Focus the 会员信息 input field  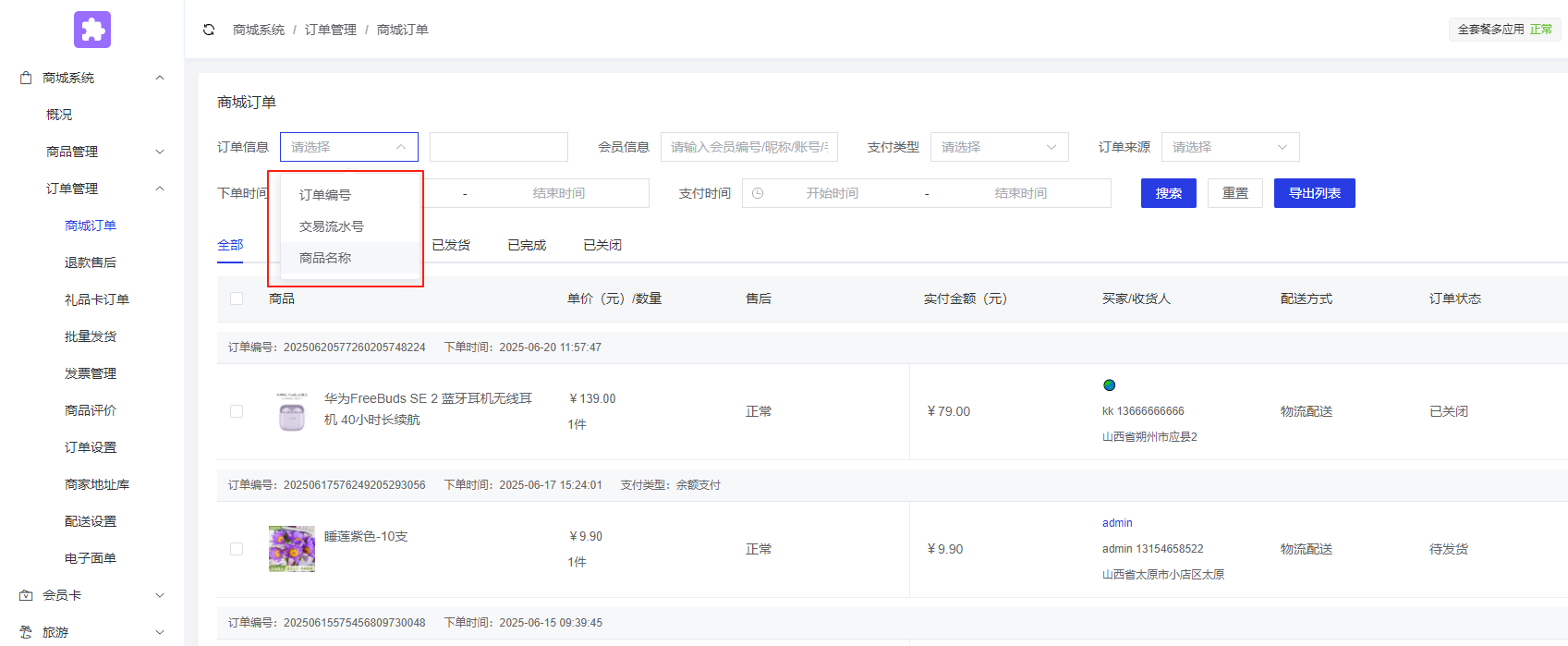click(x=748, y=147)
